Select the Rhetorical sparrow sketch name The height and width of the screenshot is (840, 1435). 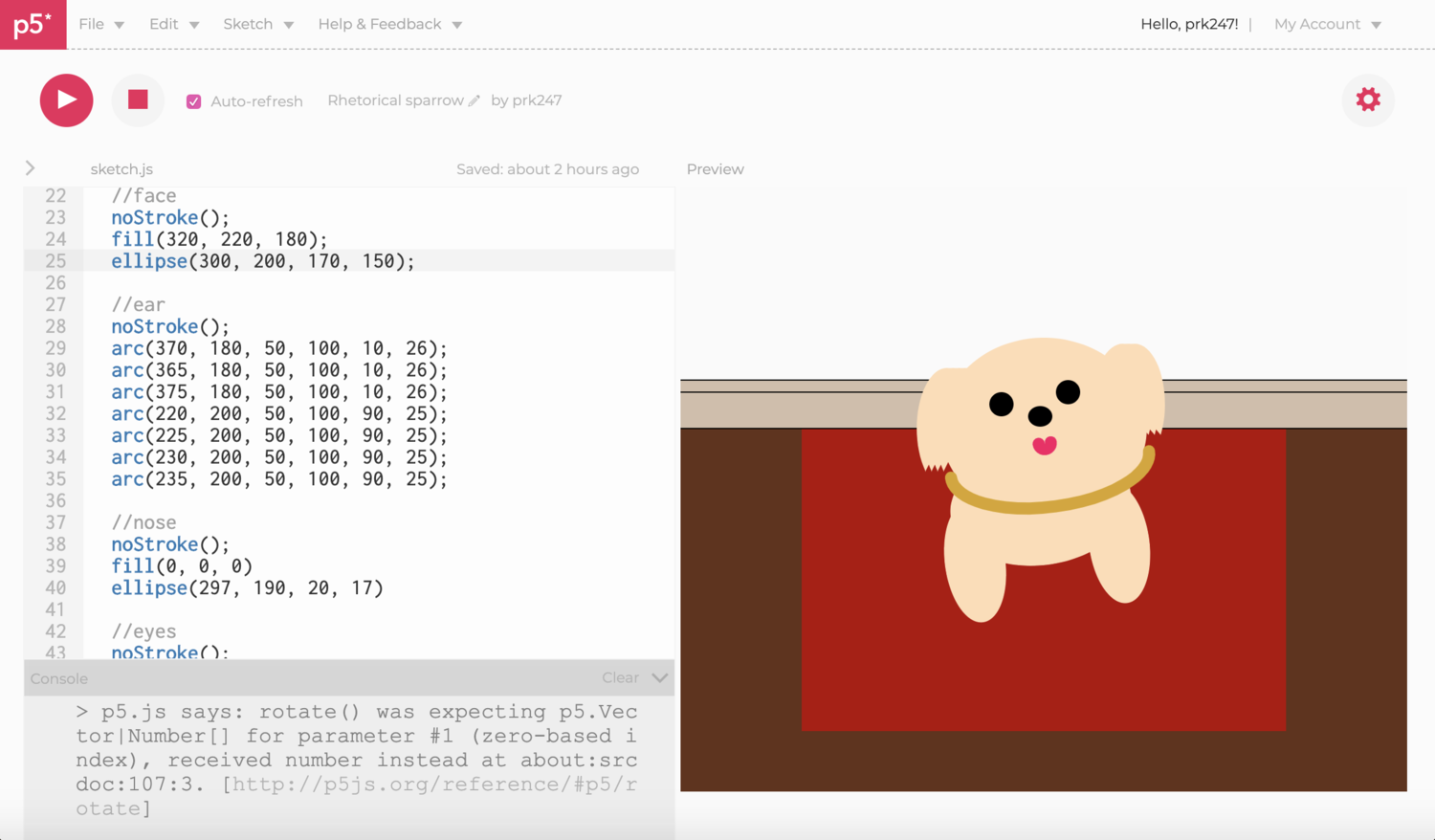tap(395, 100)
